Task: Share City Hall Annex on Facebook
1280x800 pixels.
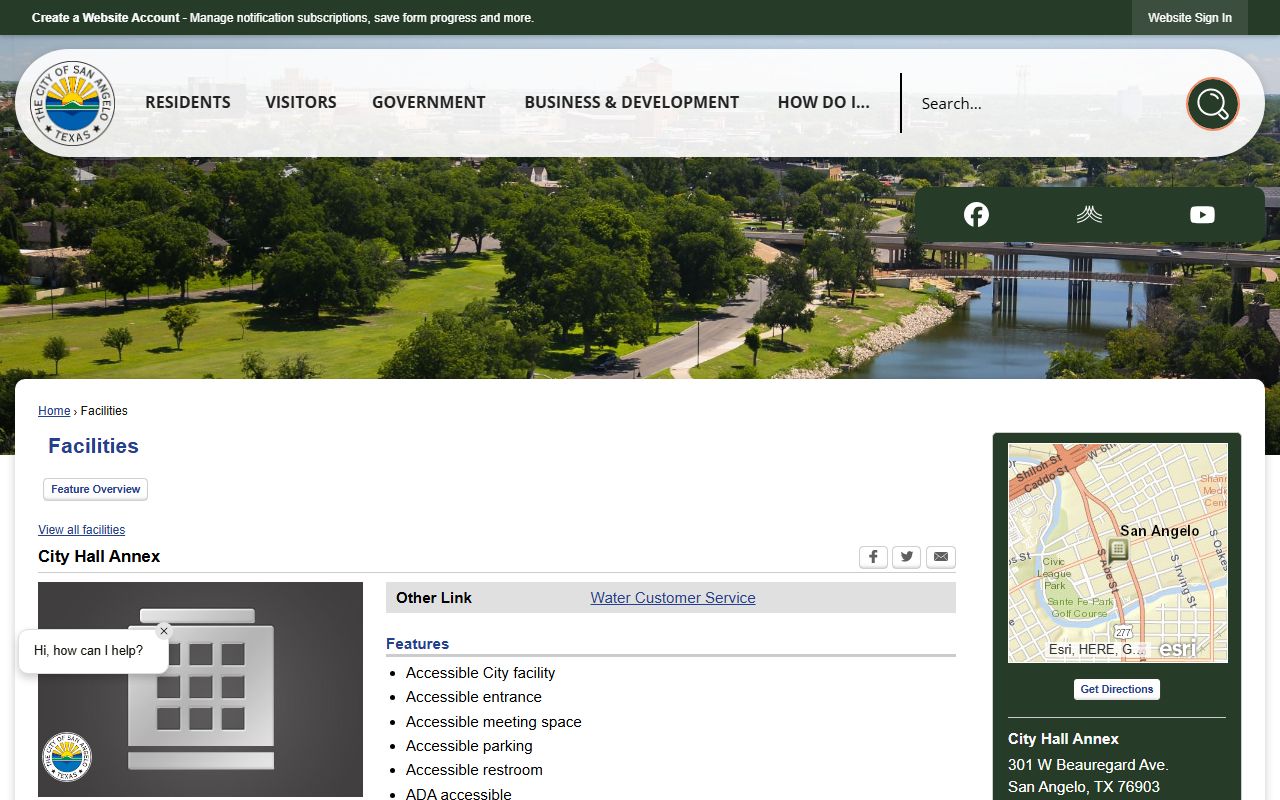Action: tap(873, 557)
